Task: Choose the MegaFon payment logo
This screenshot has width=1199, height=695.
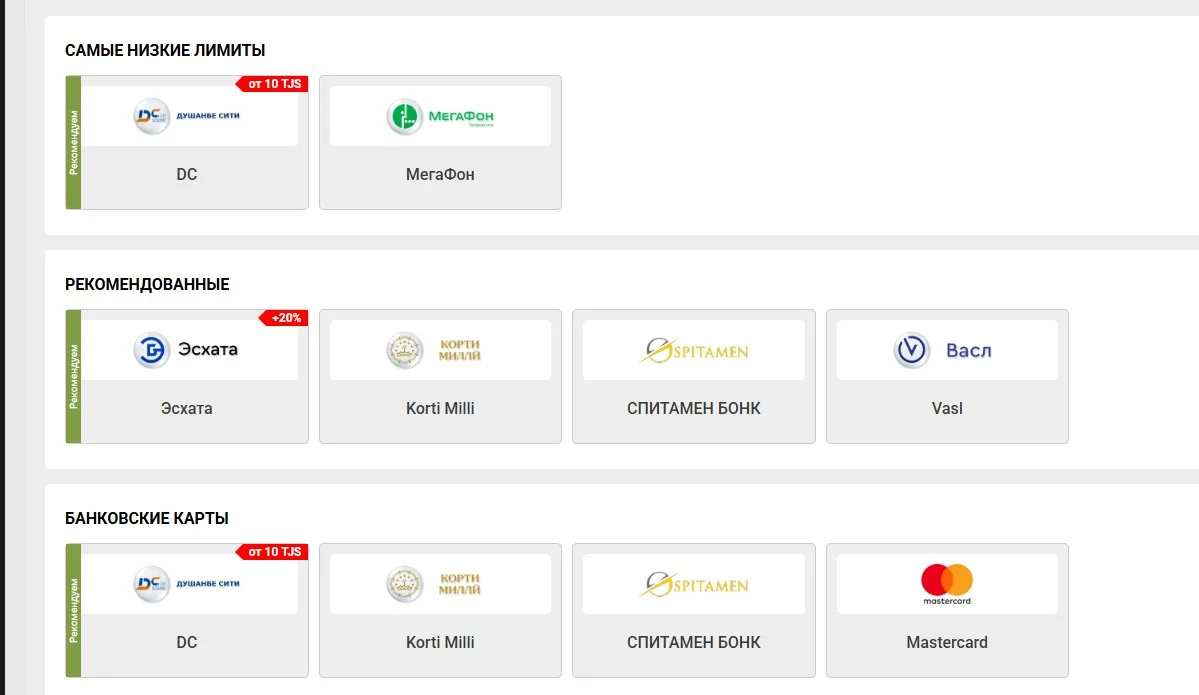Action: click(440, 116)
